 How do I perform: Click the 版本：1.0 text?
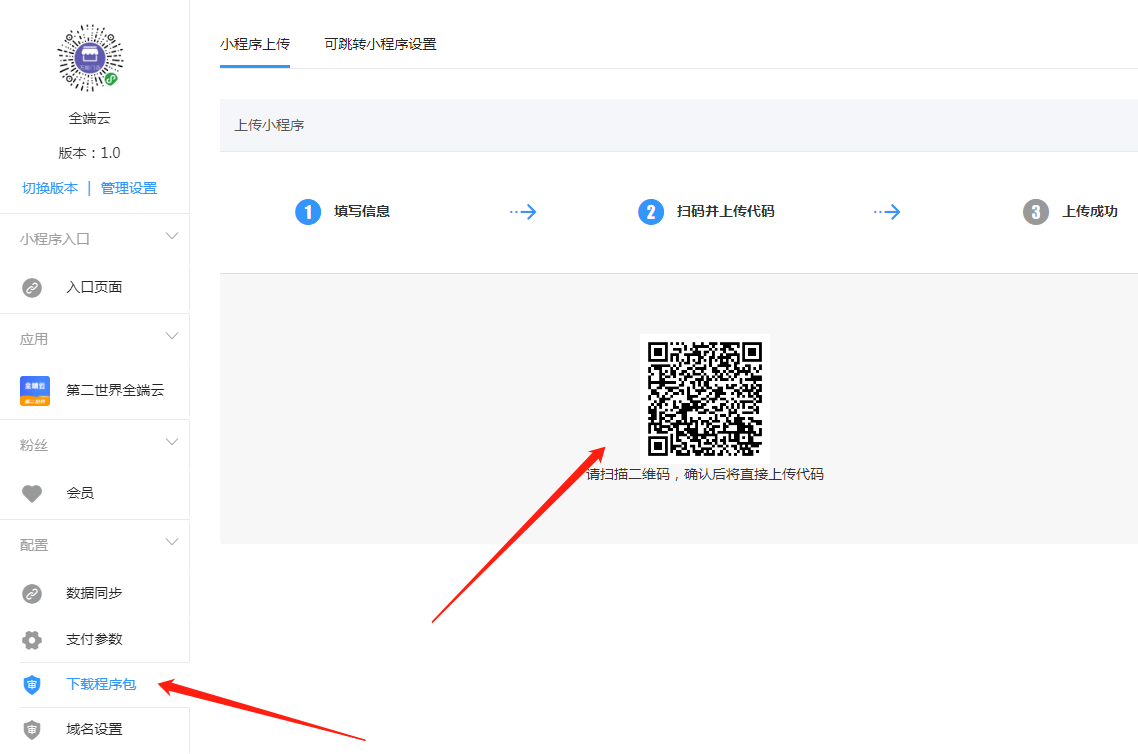point(89,153)
